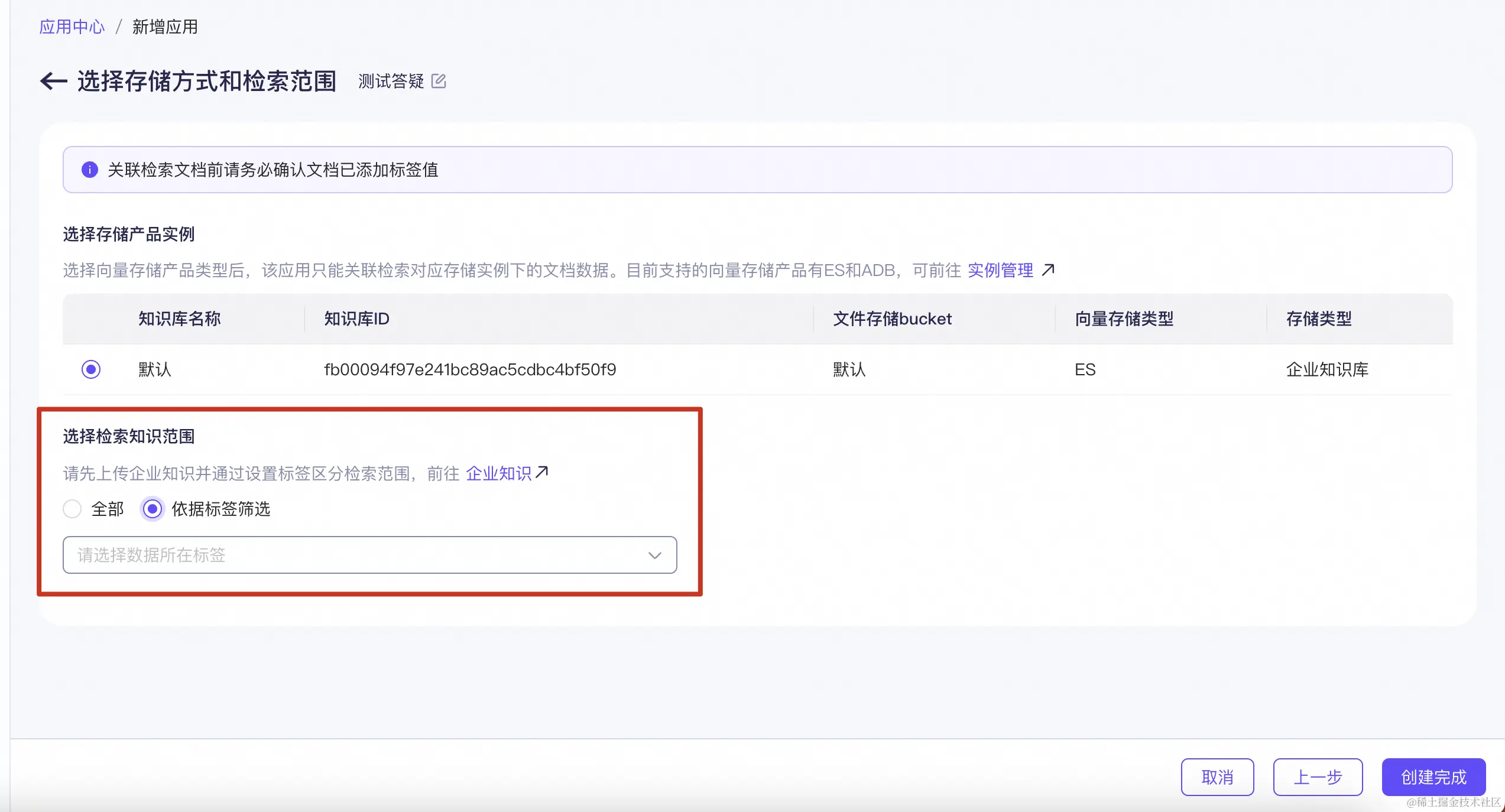Click external link arrow after 实例管理
Image resolution: width=1505 pixels, height=812 pixels.
[1048, 270]
